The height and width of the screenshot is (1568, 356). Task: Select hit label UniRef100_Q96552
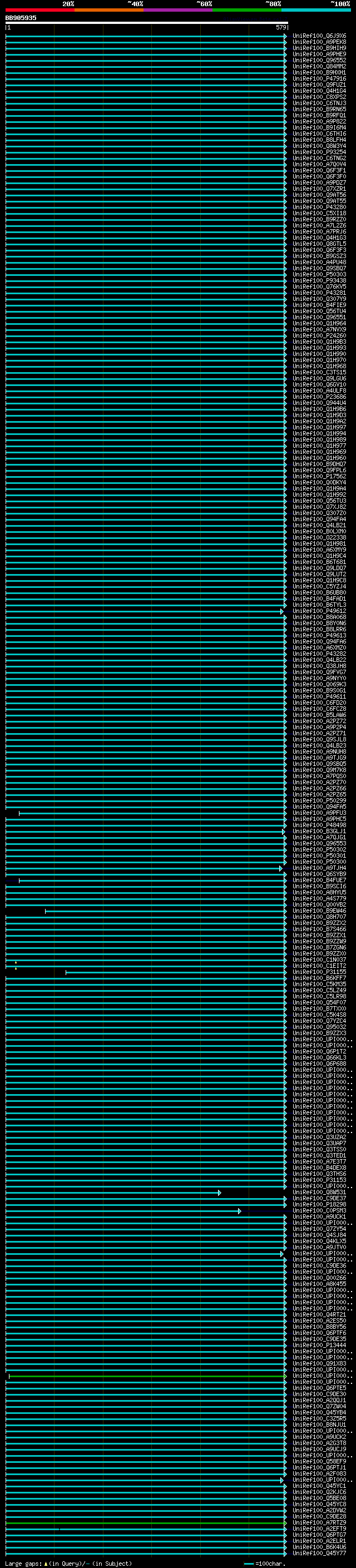click(x=319, y=60)
